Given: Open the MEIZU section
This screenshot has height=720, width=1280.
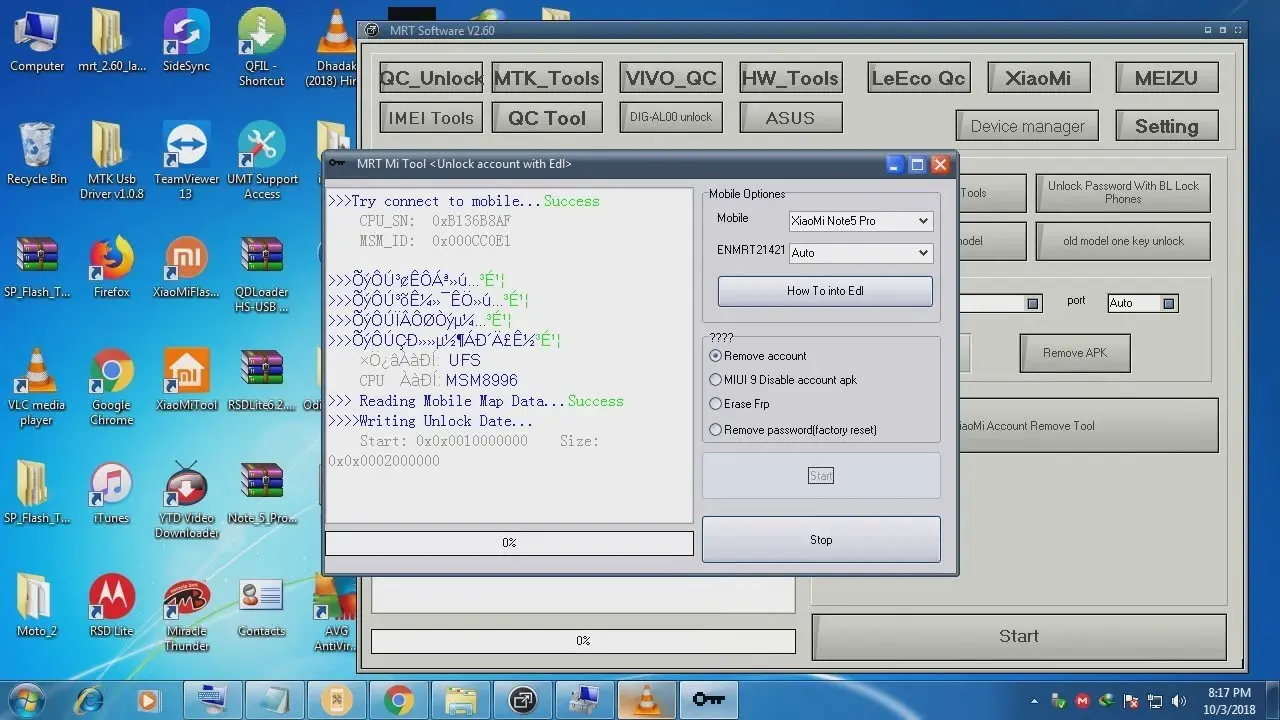Looking at the screenshot, I should 1166,78.
